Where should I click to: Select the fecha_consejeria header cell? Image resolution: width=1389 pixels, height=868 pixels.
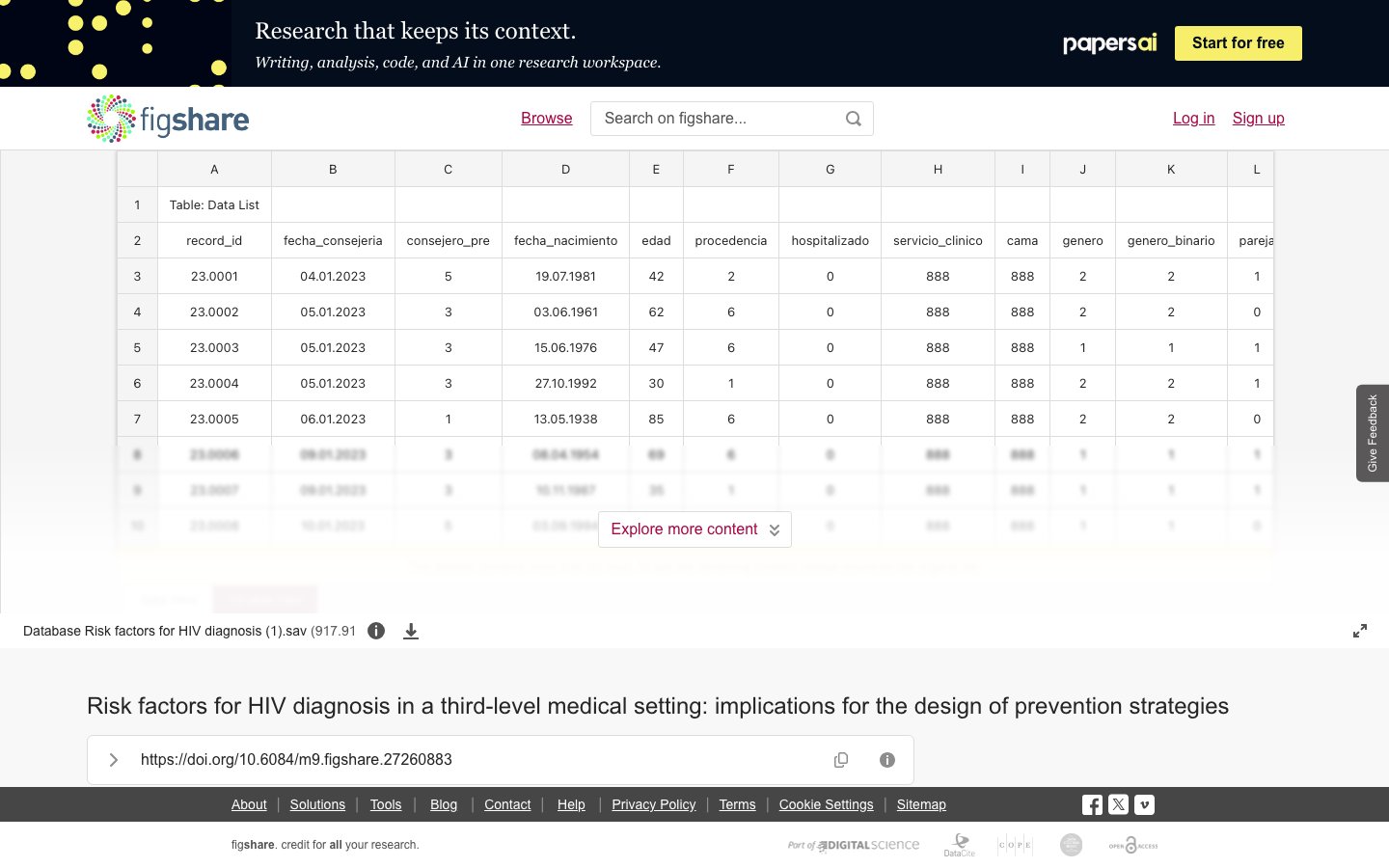pyautogui.click(x=333, y=241)
